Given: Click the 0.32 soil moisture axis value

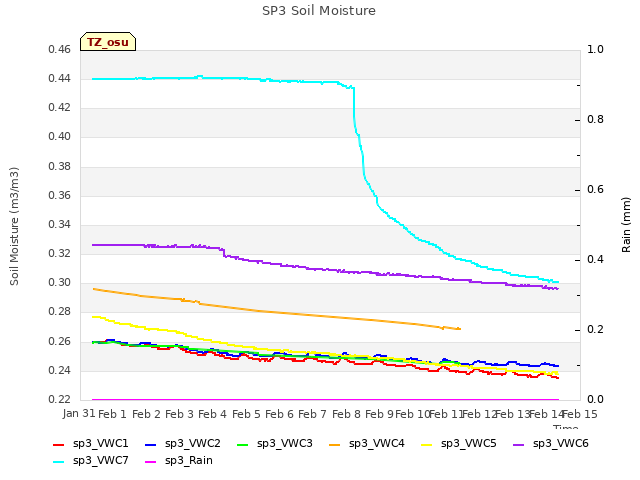Looking at the screenshot, I should (60, 253).
